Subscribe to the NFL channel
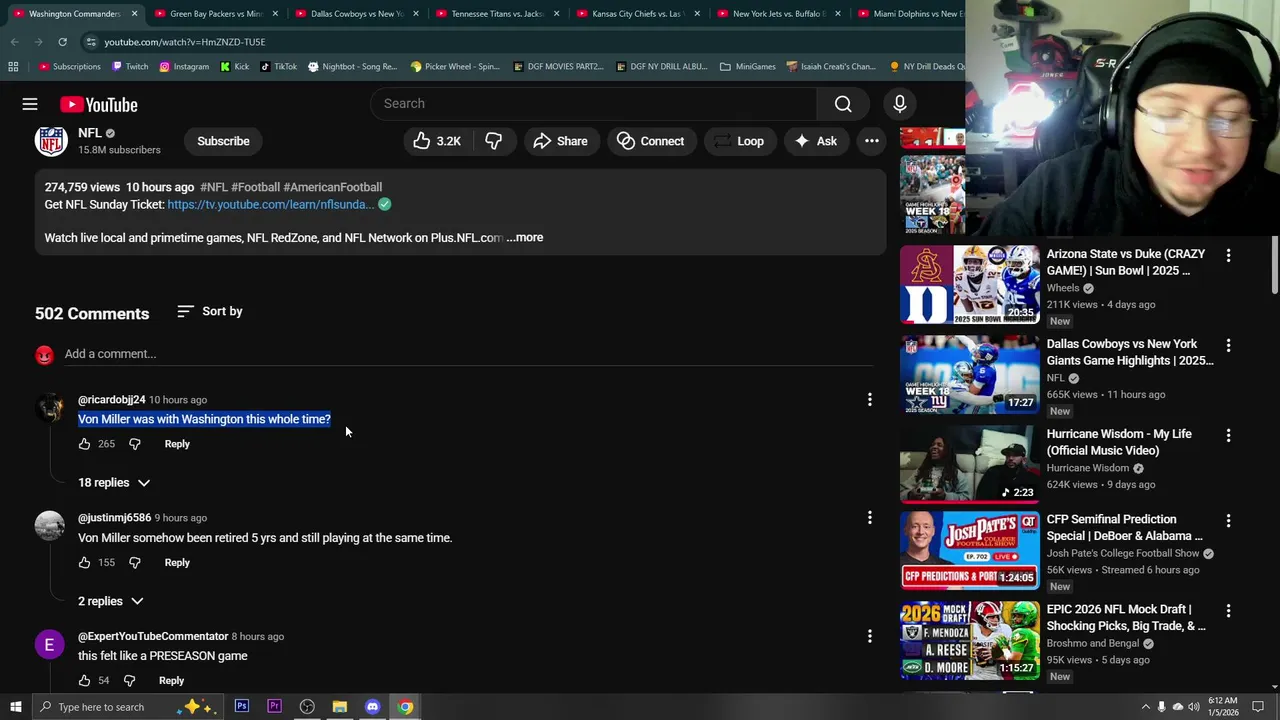 [x=223, y=141]
